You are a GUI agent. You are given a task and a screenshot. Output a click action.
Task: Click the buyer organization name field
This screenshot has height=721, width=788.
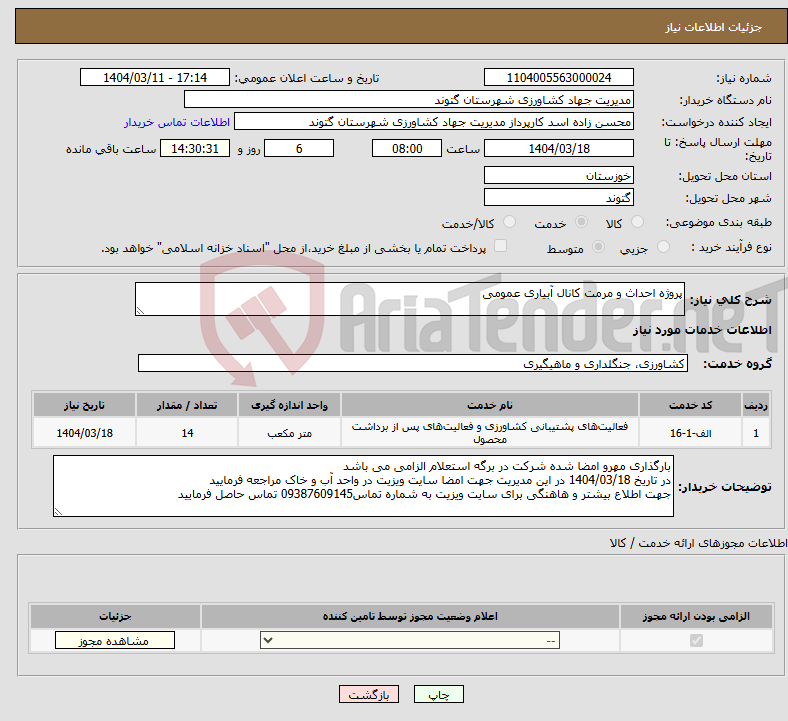pyautogui.click(x=409, y=99)
